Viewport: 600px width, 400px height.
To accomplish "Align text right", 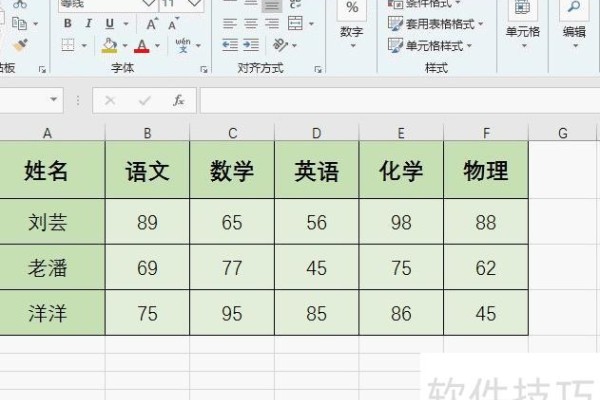I will pyautogui.click(x=272, y=23).
